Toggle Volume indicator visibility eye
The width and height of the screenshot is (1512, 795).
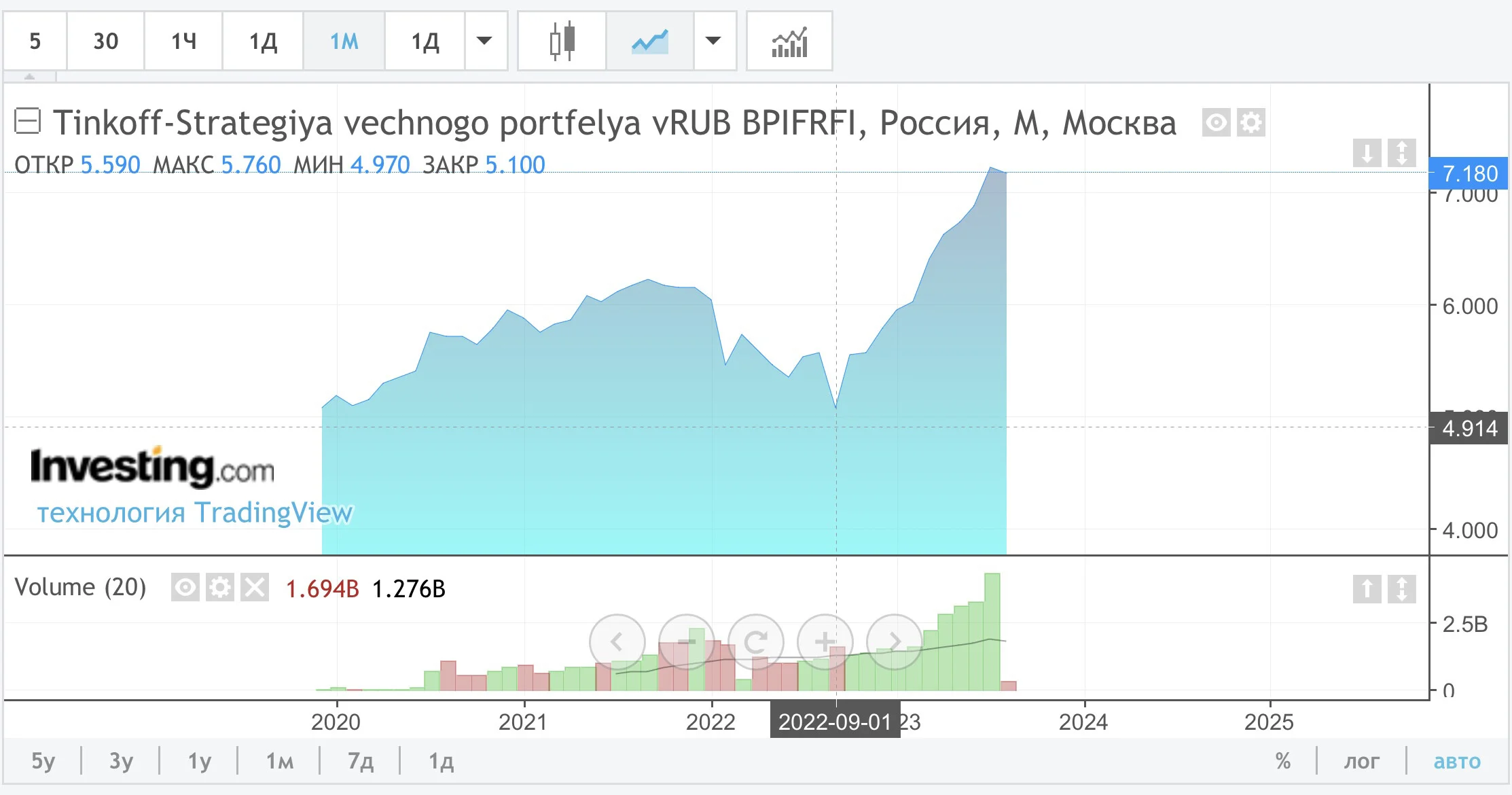pos(185,587)
